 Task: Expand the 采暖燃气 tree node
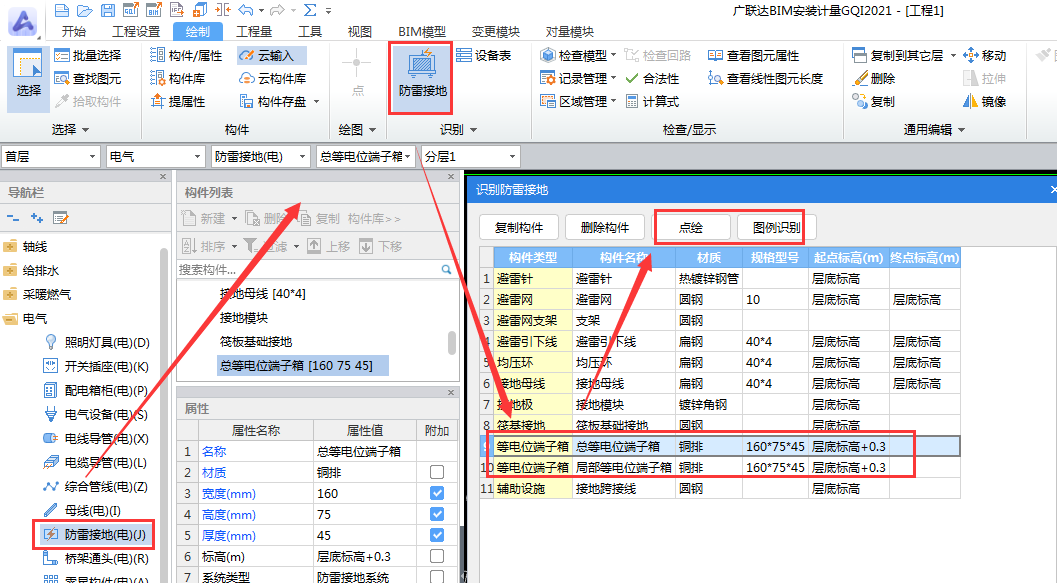(x=10, y=295)
